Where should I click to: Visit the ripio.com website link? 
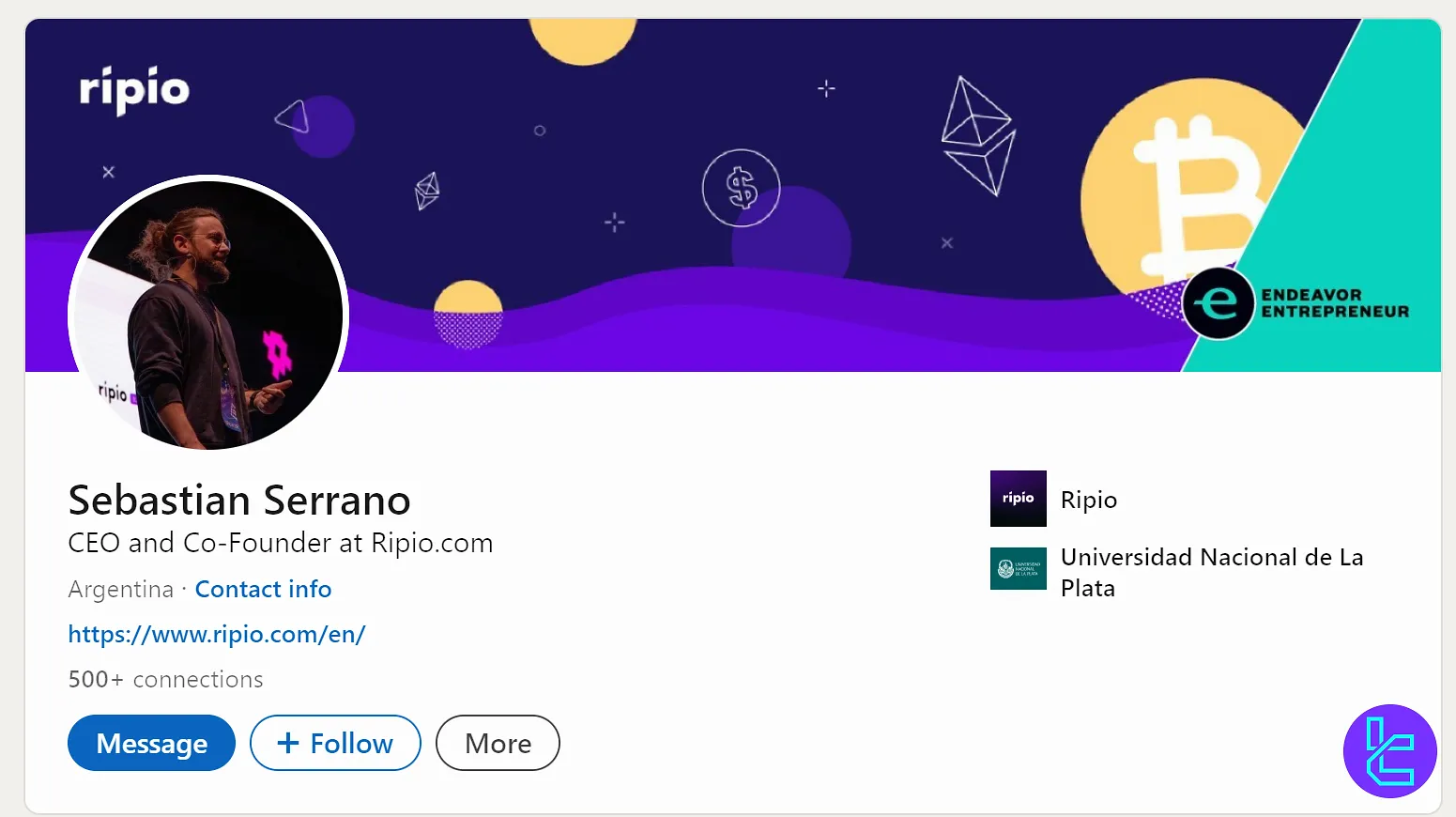coord(217,634)
